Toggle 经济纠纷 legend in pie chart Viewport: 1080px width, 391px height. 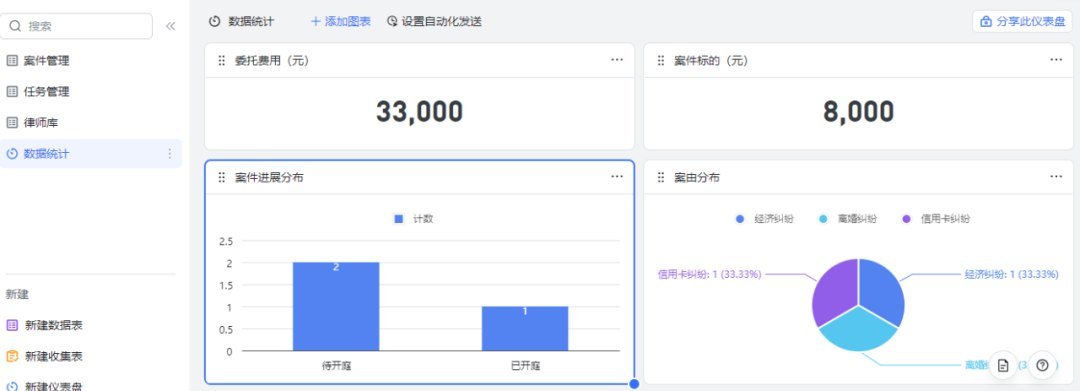pos(765,219)
